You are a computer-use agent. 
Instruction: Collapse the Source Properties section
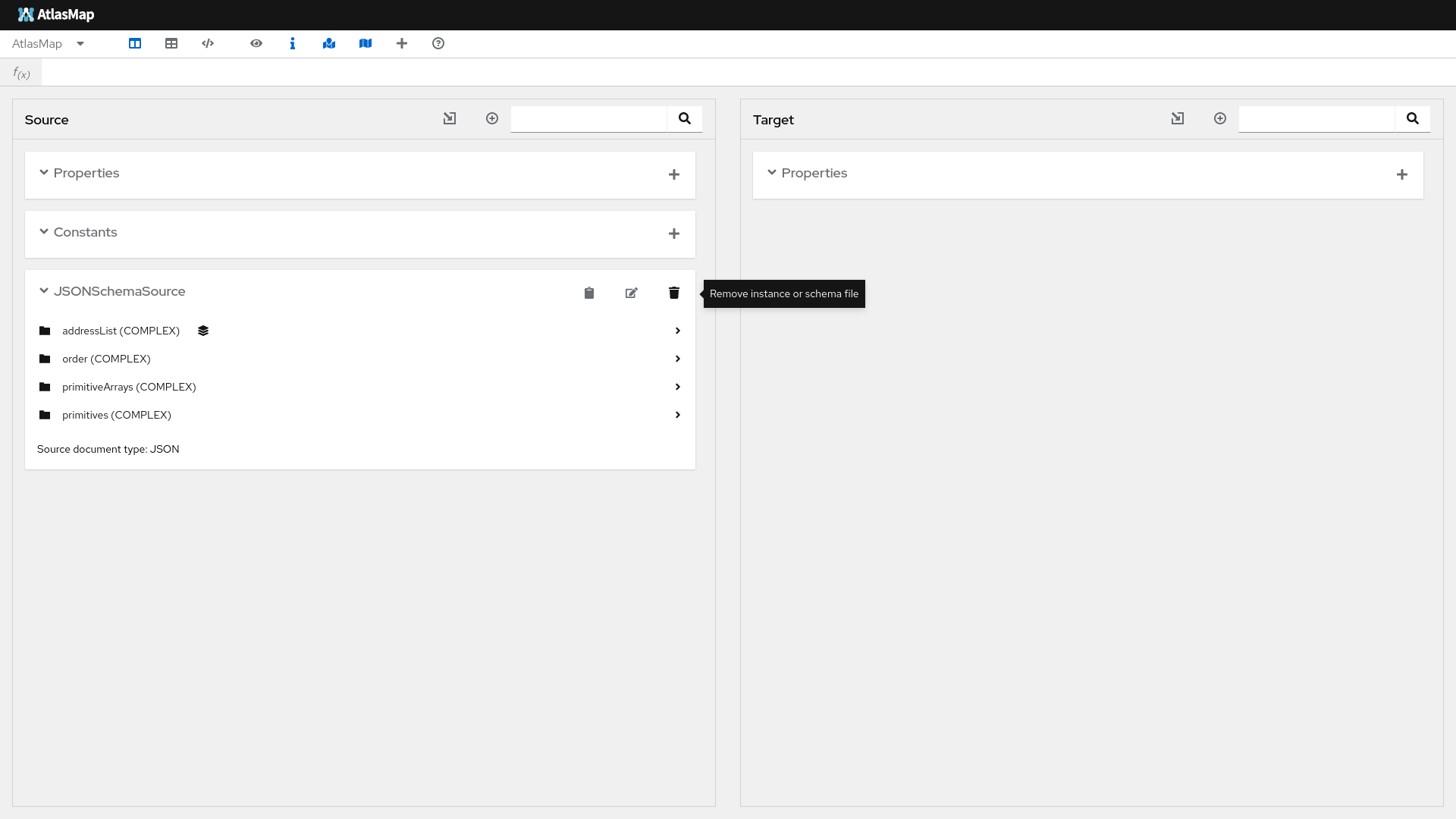(x=43, y=173)
